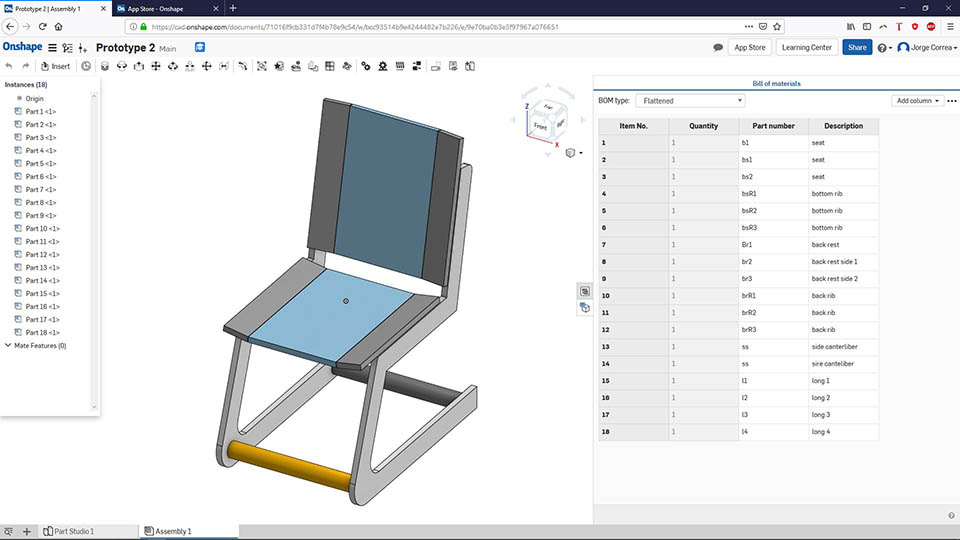Open the BOM table icon on right edge
The image size is (960, 540).
click(585, 291)
